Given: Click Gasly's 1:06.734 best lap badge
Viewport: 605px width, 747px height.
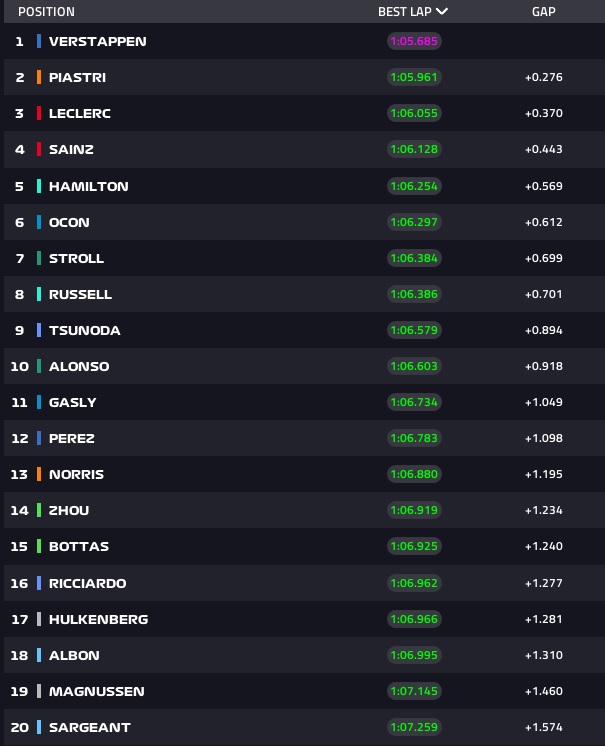Looking at the screenshot, I should pyautogui.click(x=414, y=402).
